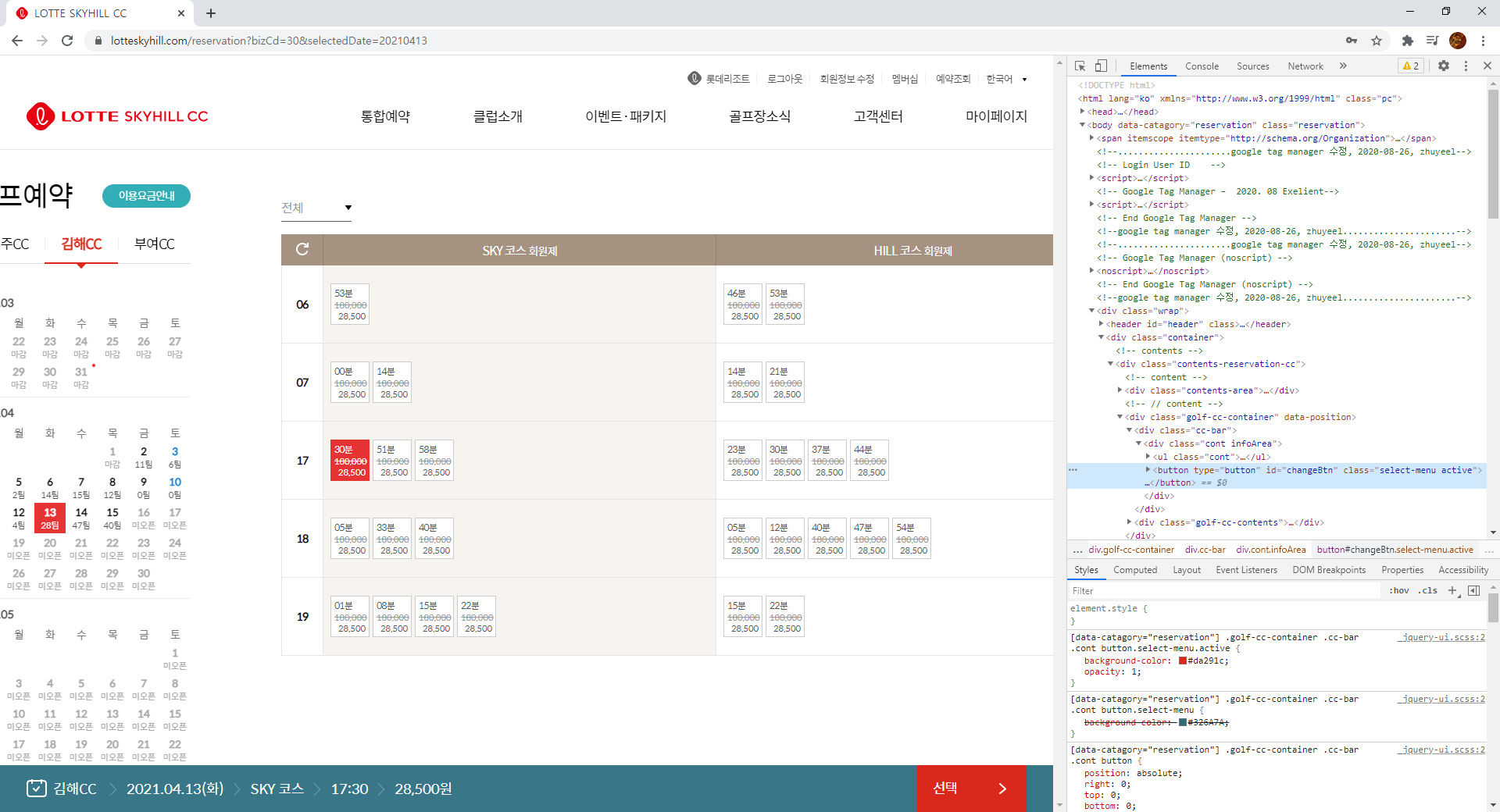Image resolution: width=1500 pixels, height=812 pixels.
Task: Select the HILL course 17:44 tee time
Action: 870,461
